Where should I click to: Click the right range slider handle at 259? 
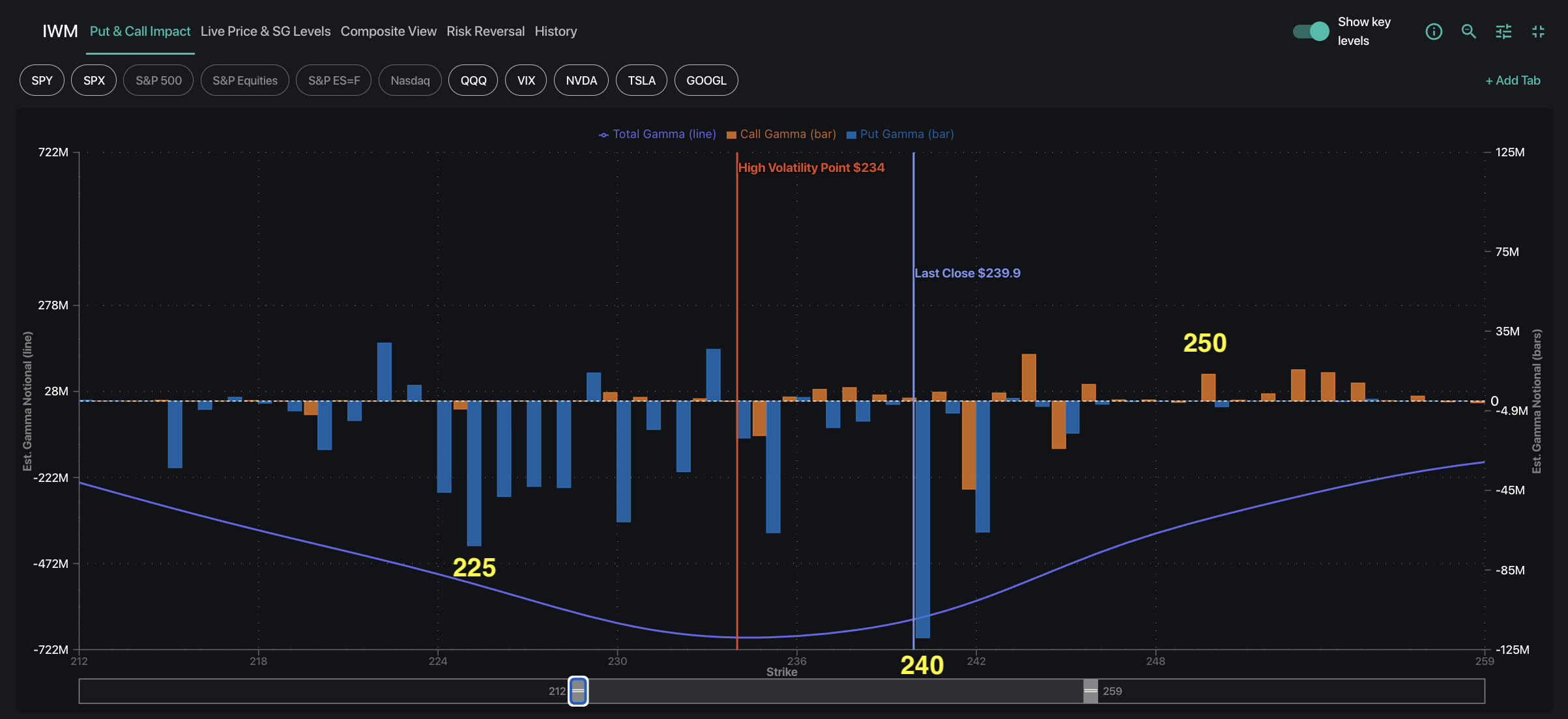click(1090, 691)
